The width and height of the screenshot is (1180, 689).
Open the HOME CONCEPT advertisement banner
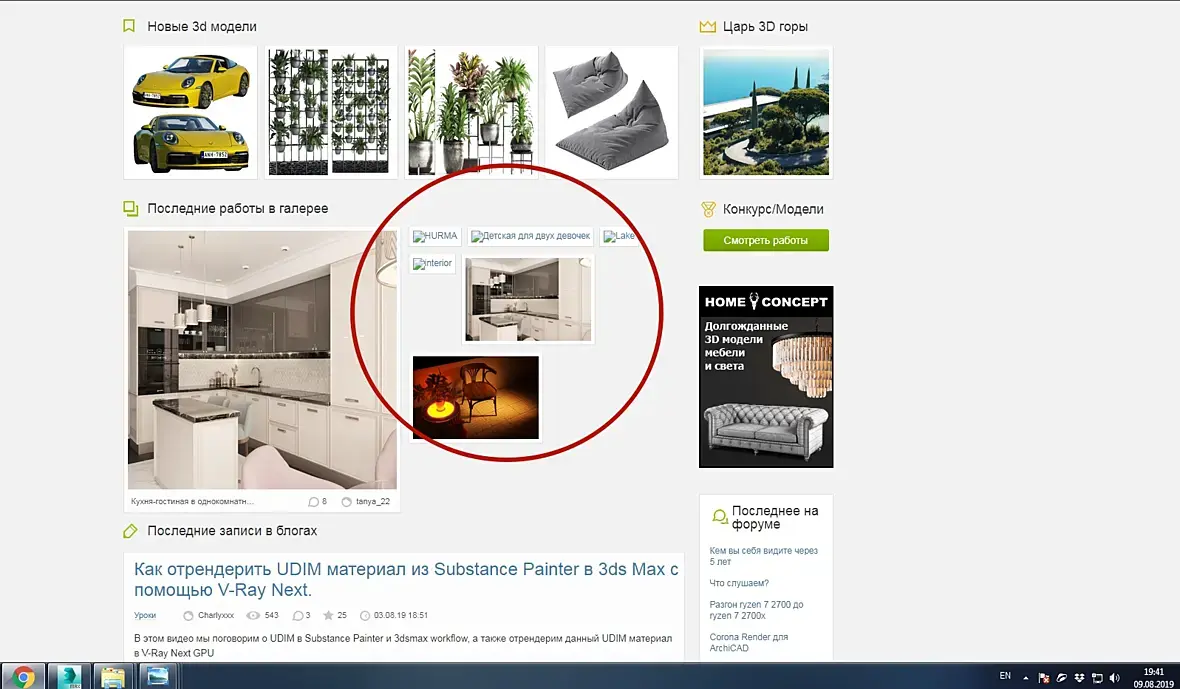point(766,377)
